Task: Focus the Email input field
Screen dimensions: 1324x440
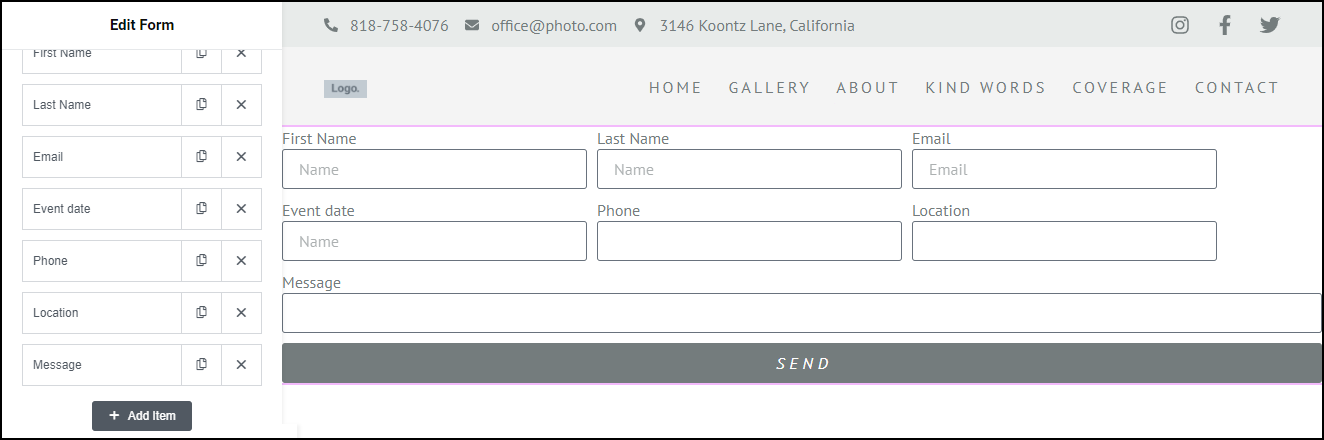Action: pos(1064,169)
